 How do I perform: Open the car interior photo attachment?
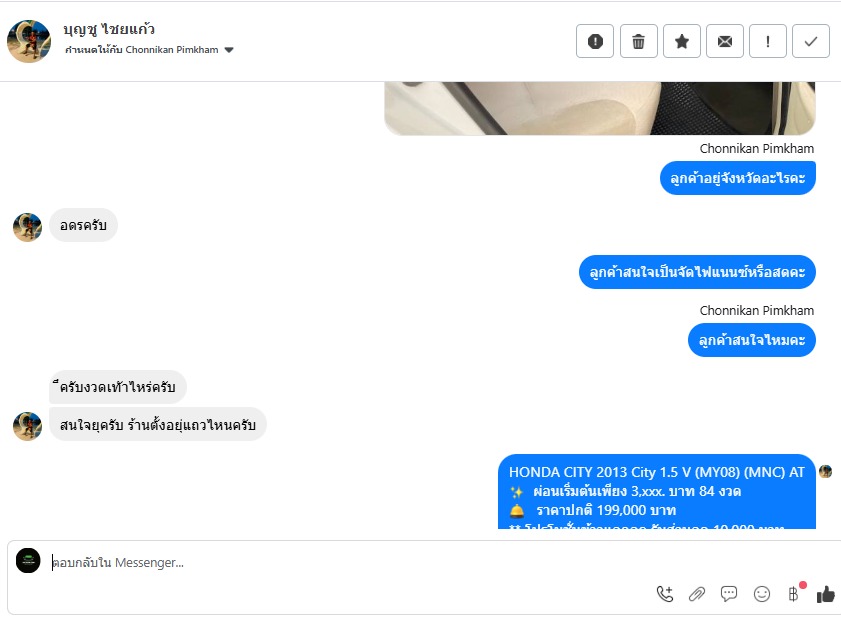click(600, 108)
